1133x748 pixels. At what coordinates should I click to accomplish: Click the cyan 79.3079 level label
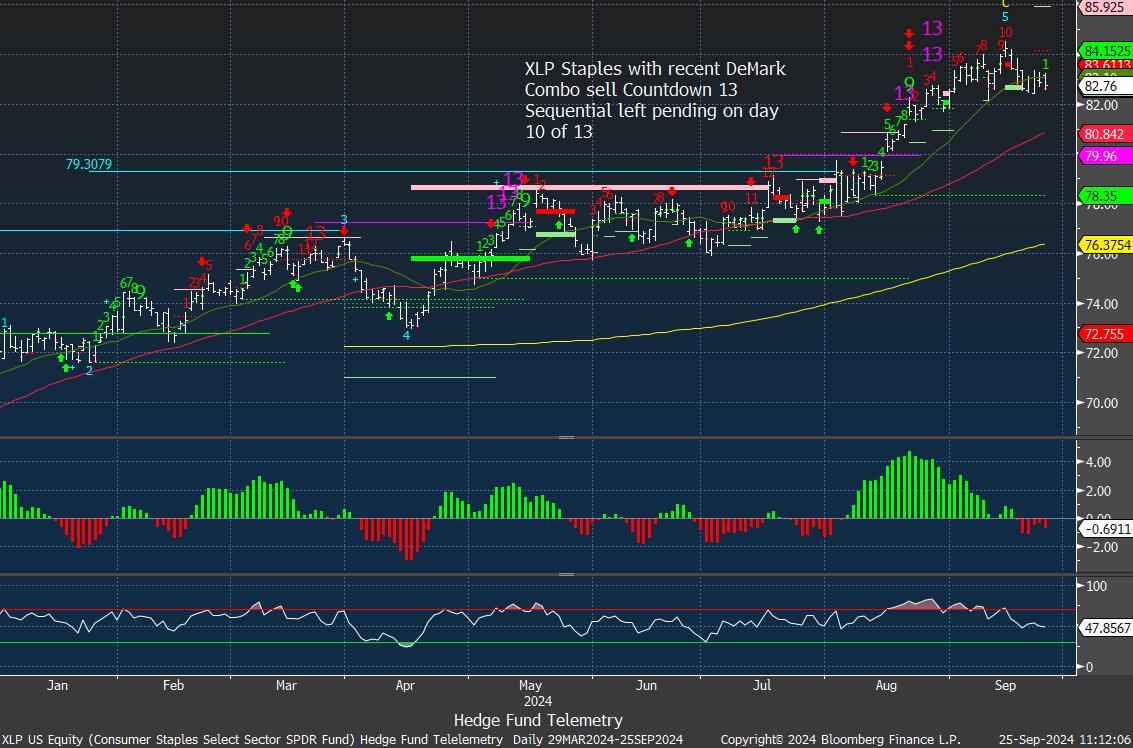pos(88,165)
